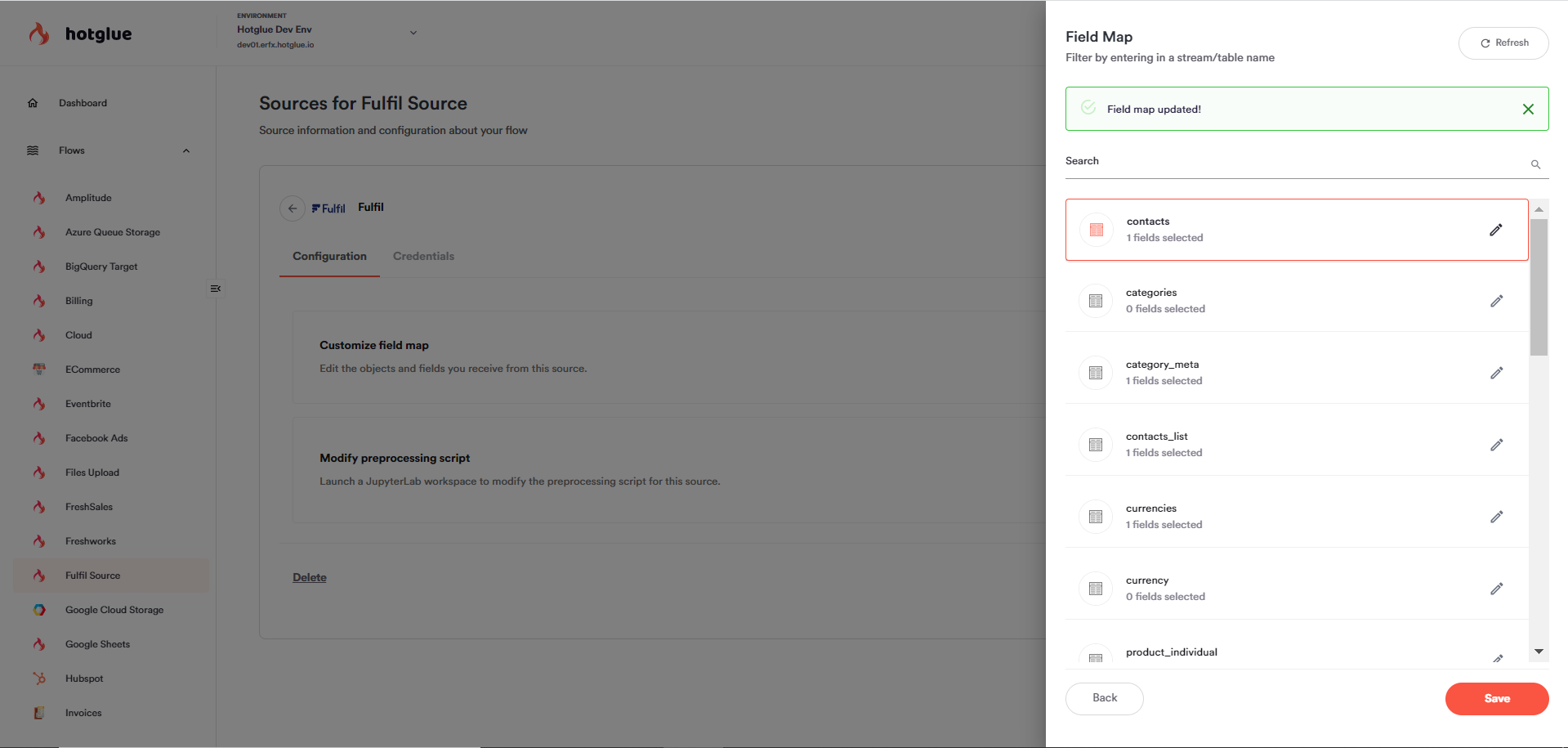This screenshot has width=1568, height=748.
Task: Open the Dashboard menu item
Action: click(83, 103)
